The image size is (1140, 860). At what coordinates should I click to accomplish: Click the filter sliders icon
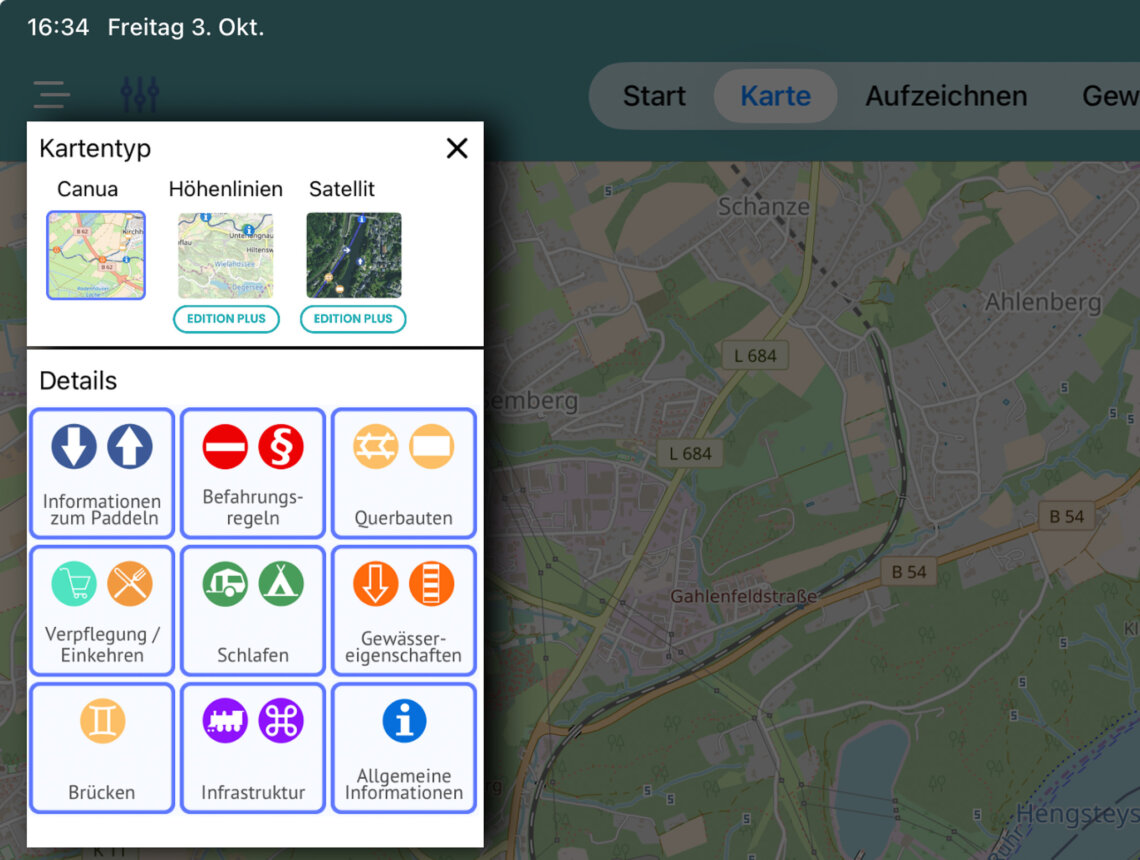coord(140,95)
